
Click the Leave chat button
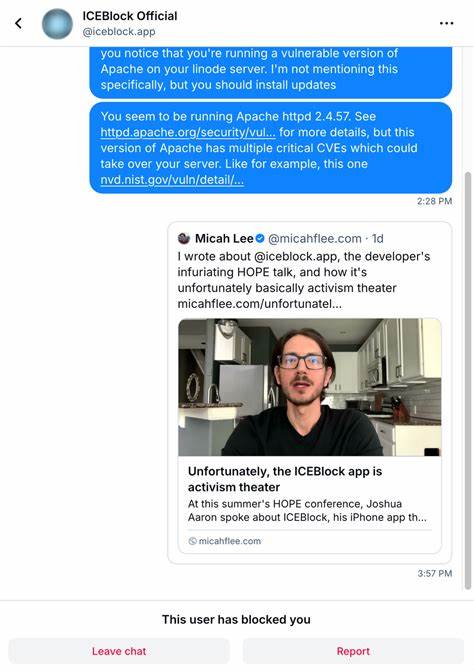(119, 651)
